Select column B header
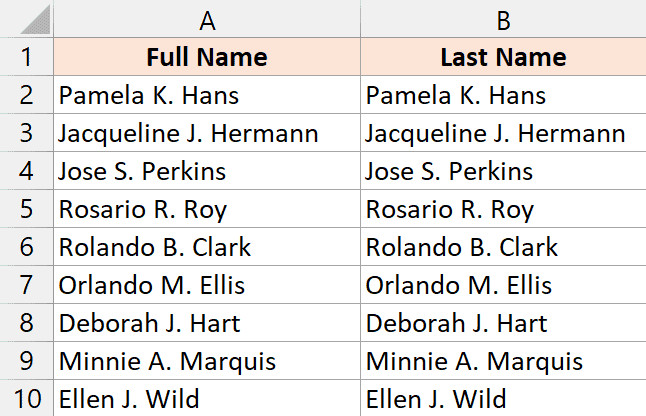Viewport: 646px width, 416px height. 502,19
